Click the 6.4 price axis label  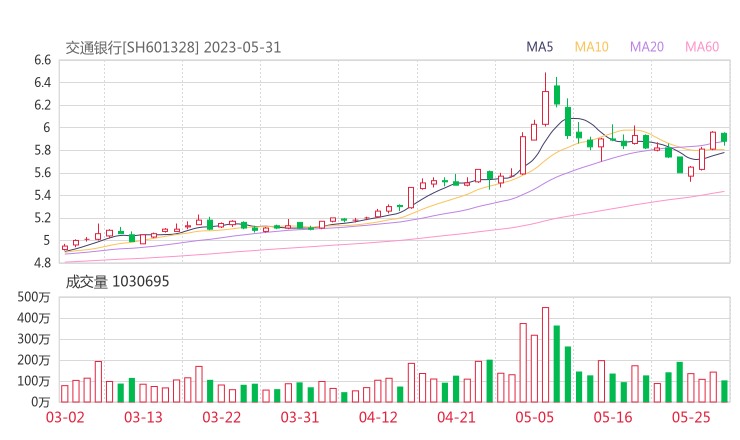(42, 83)
